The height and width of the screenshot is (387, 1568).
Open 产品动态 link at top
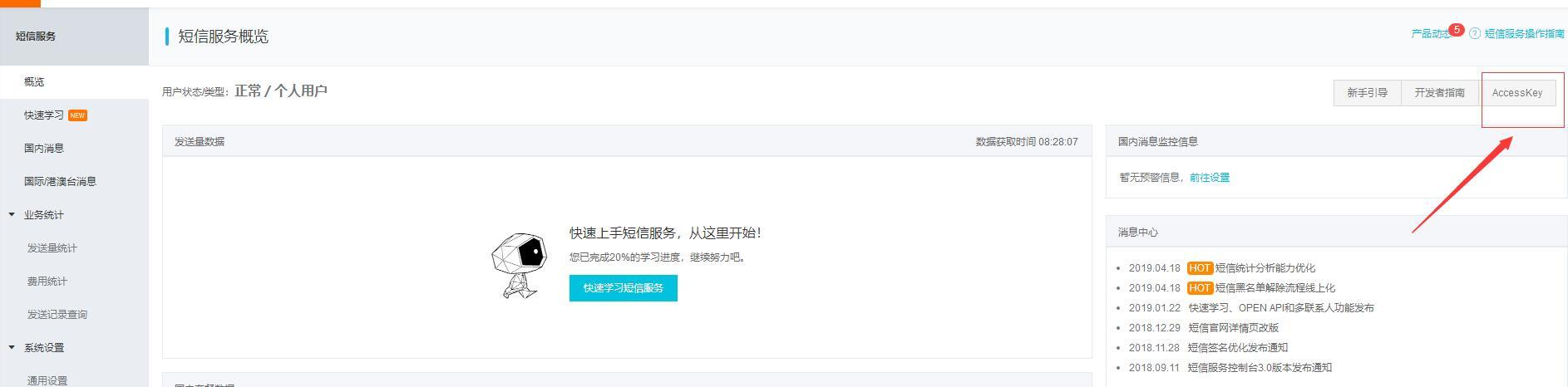pos(1431,34)
